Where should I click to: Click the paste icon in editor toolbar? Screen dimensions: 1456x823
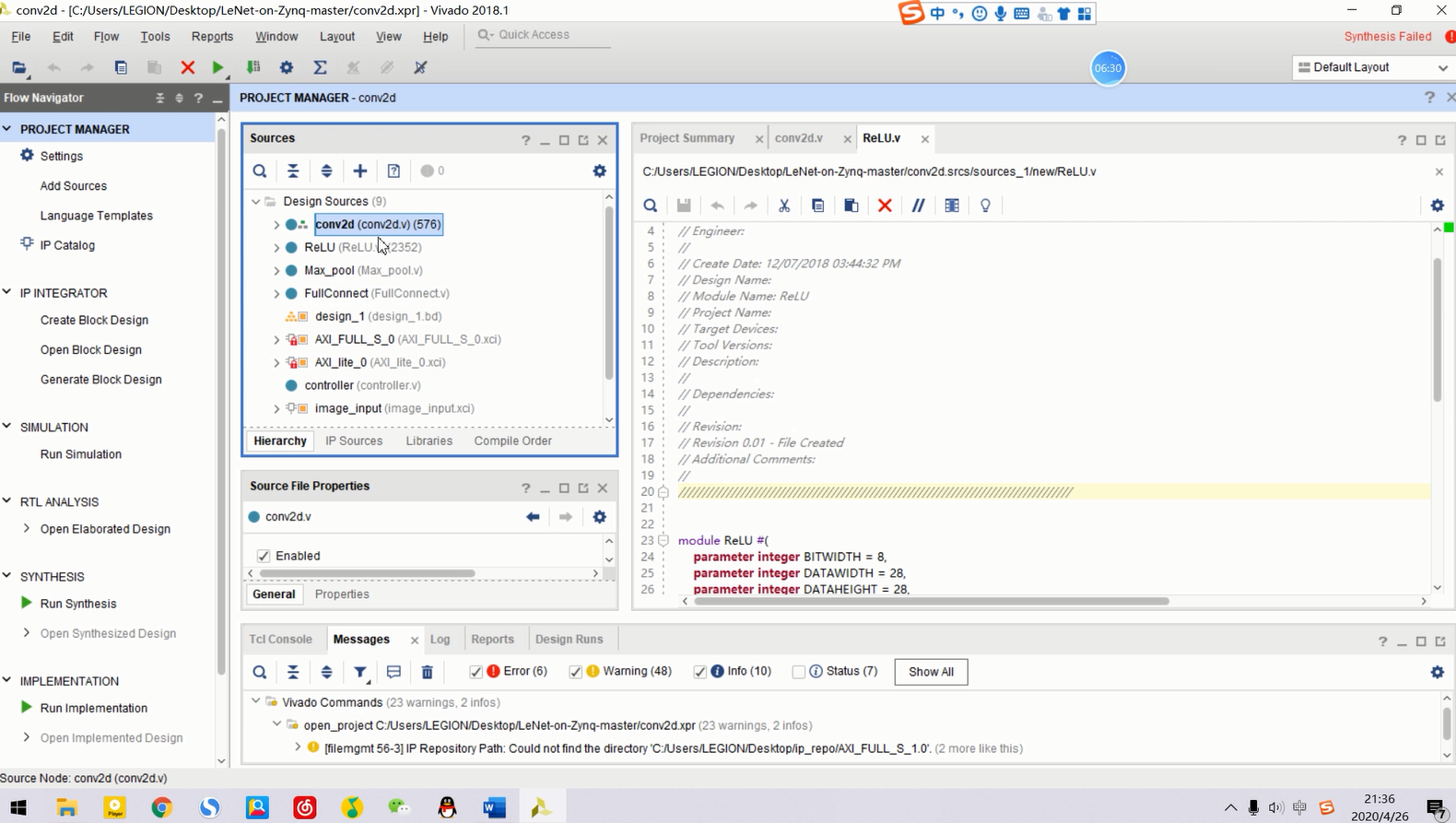coord(851,206)
